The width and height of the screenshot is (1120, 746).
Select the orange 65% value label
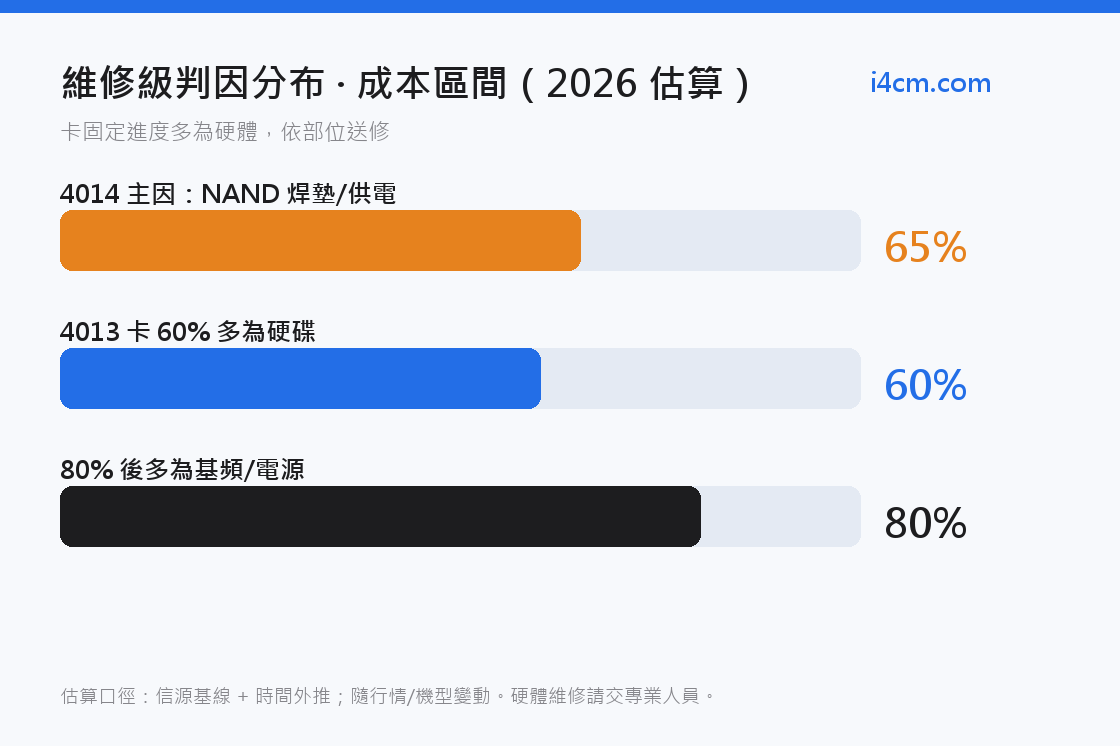coord(925,247)
